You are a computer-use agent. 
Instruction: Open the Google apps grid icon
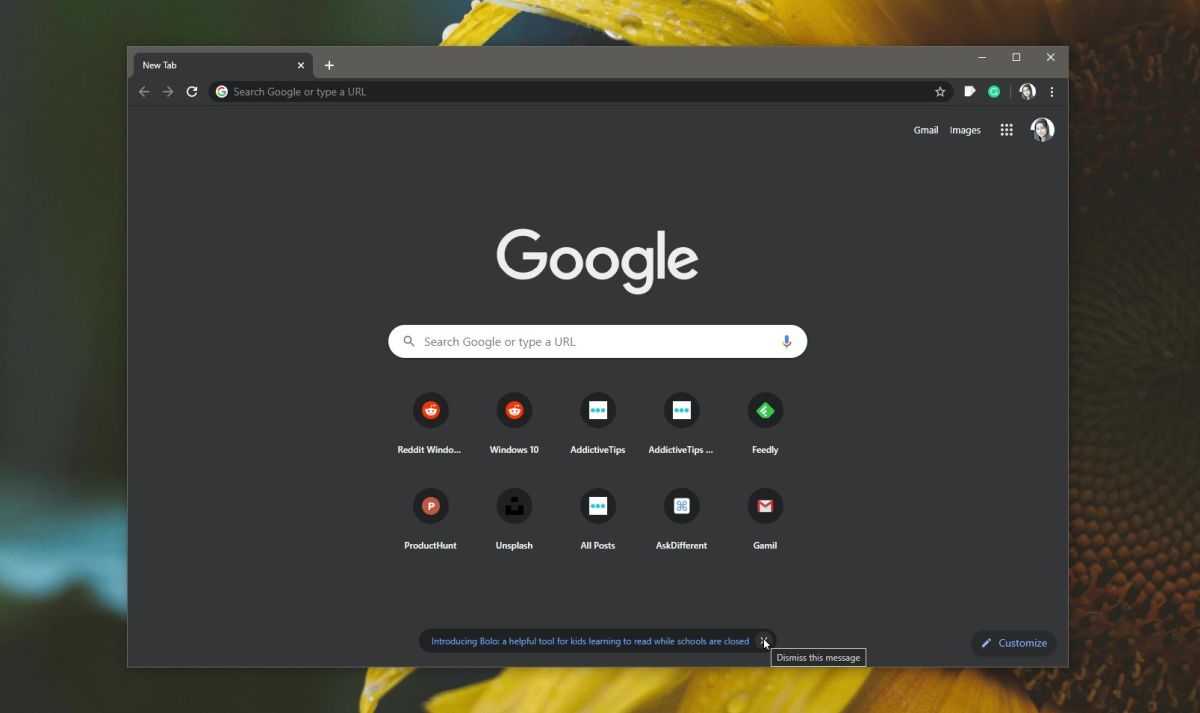coord(1006,129)
